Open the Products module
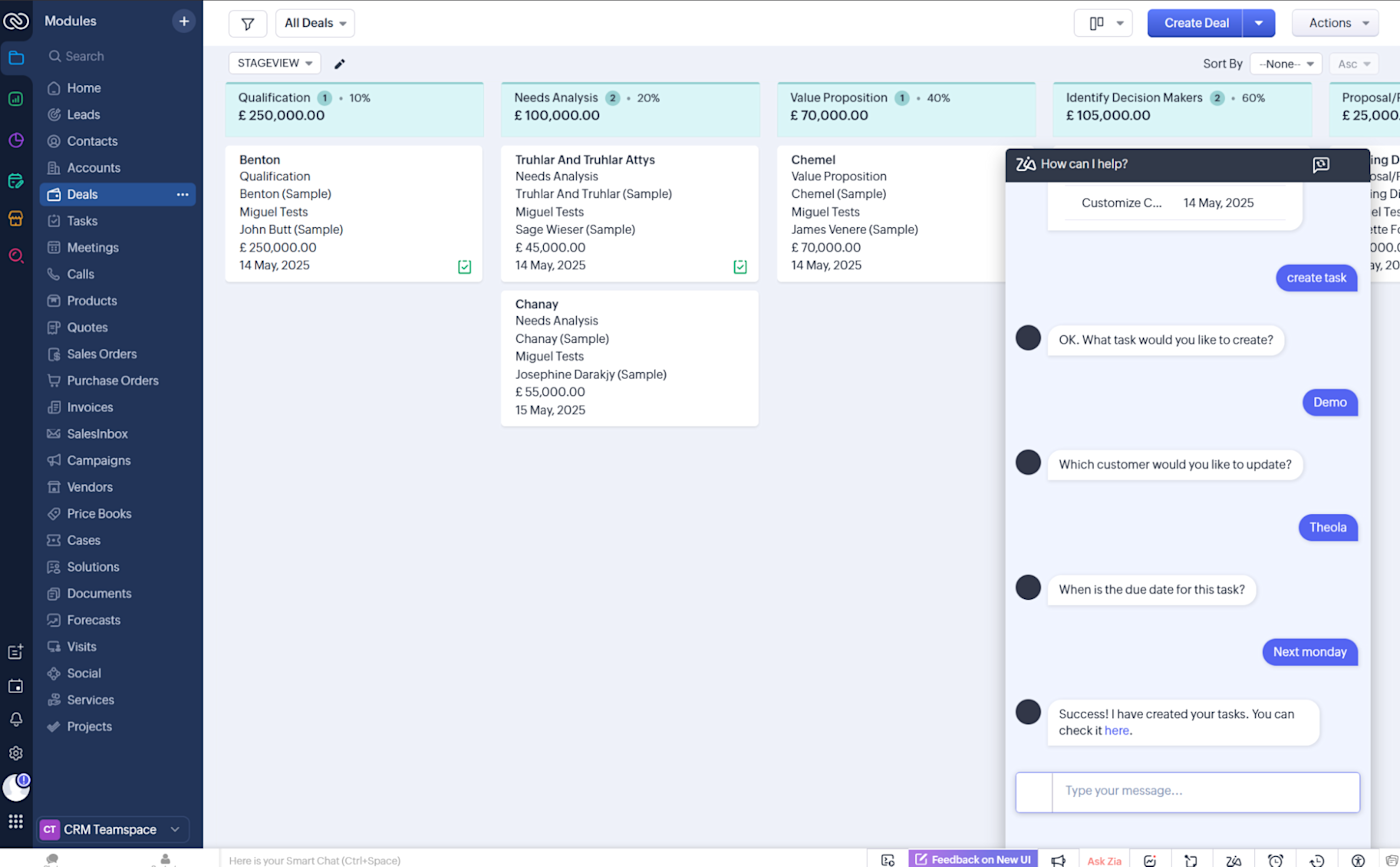This screenshot has height=867, width=1400. click(x=92, y=301)
